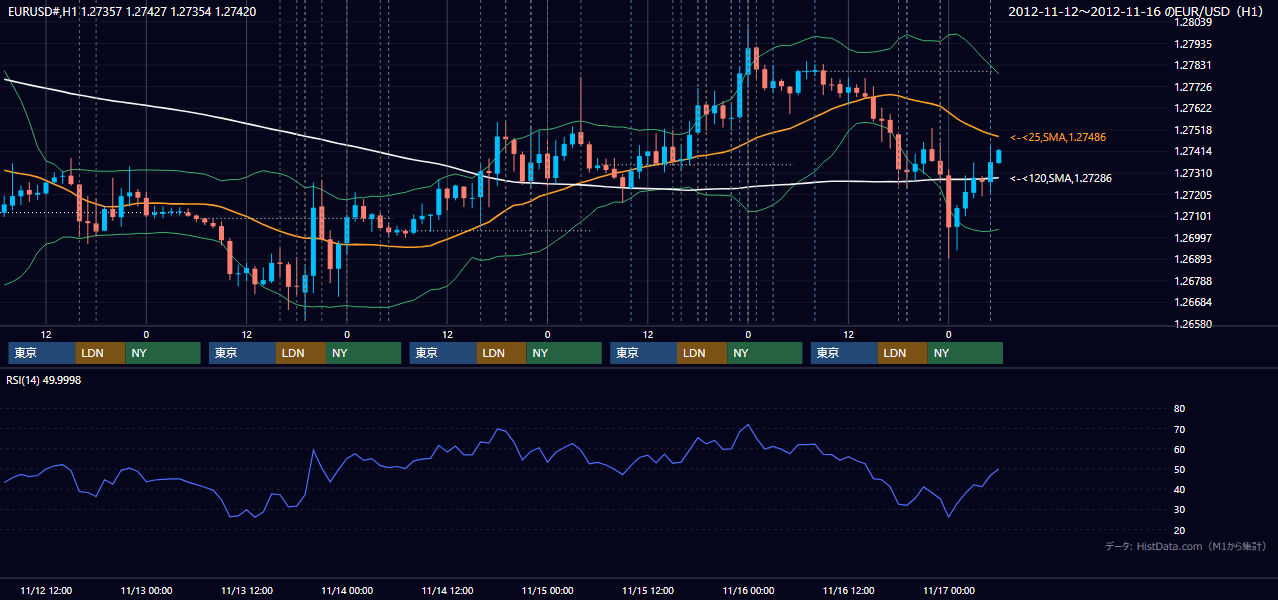Viewport: 1278px width, 600px height.
Task: Click the RSI(14) 49.9998 indicator label
Action: [x=44, y=380]
